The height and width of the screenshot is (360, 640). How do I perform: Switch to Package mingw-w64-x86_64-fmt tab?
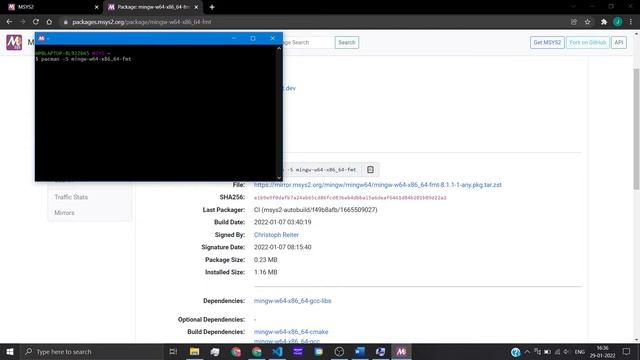click(x=153, y=7)
